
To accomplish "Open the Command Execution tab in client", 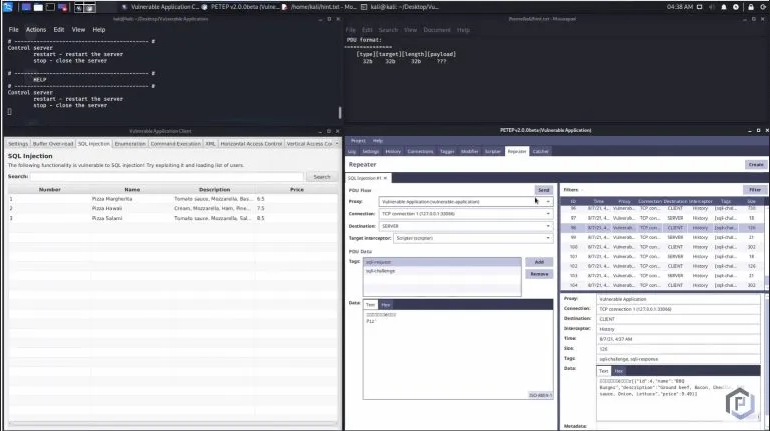I will coord(175,144).
